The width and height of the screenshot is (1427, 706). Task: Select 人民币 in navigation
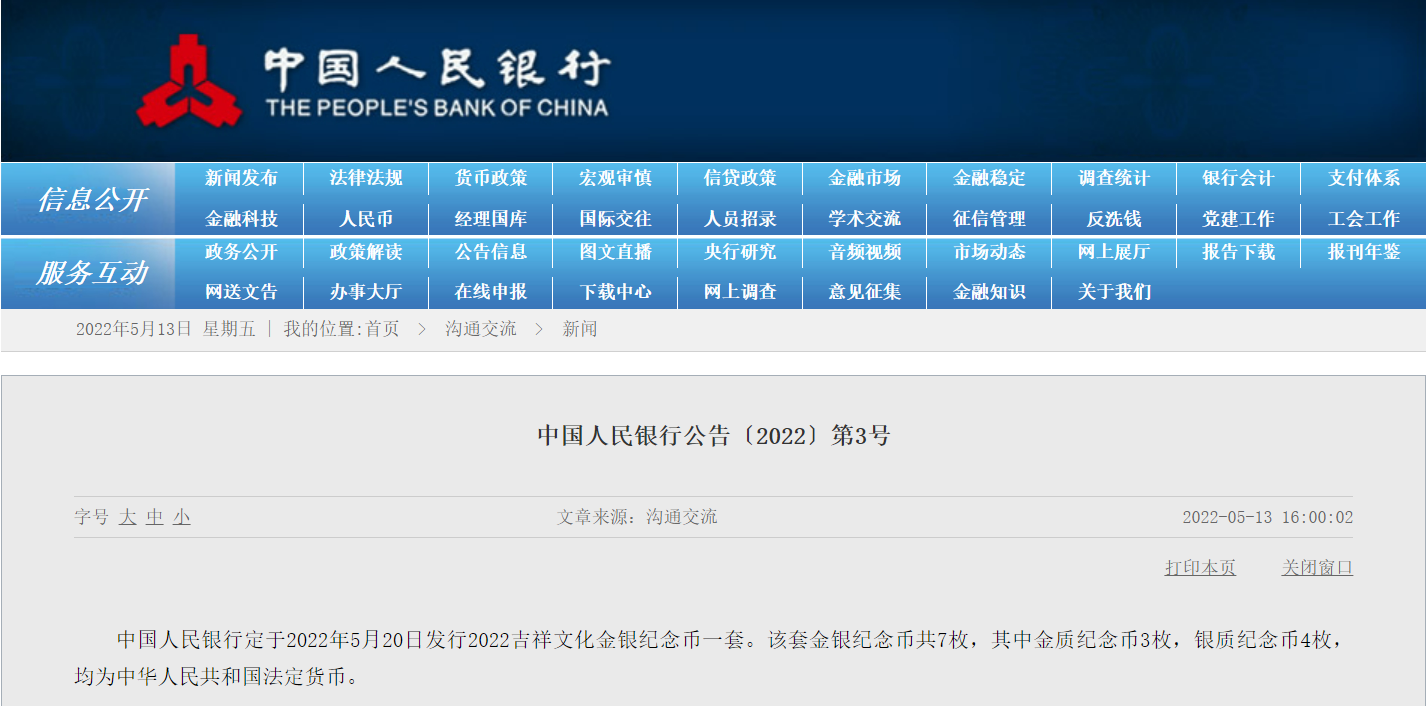366,218
